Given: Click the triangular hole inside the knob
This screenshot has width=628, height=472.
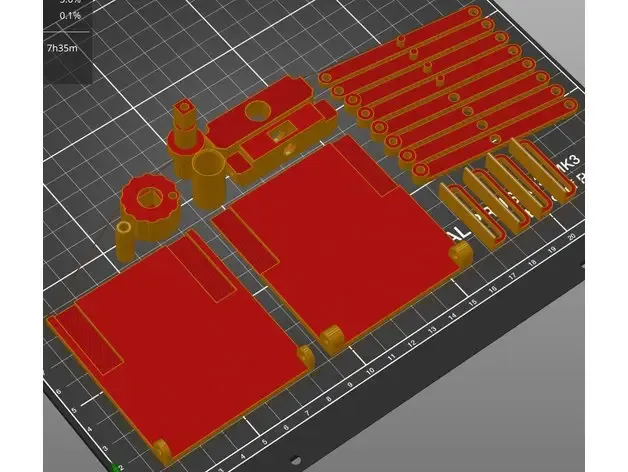Looking at the screenshot, I should (x=151, y=196).
